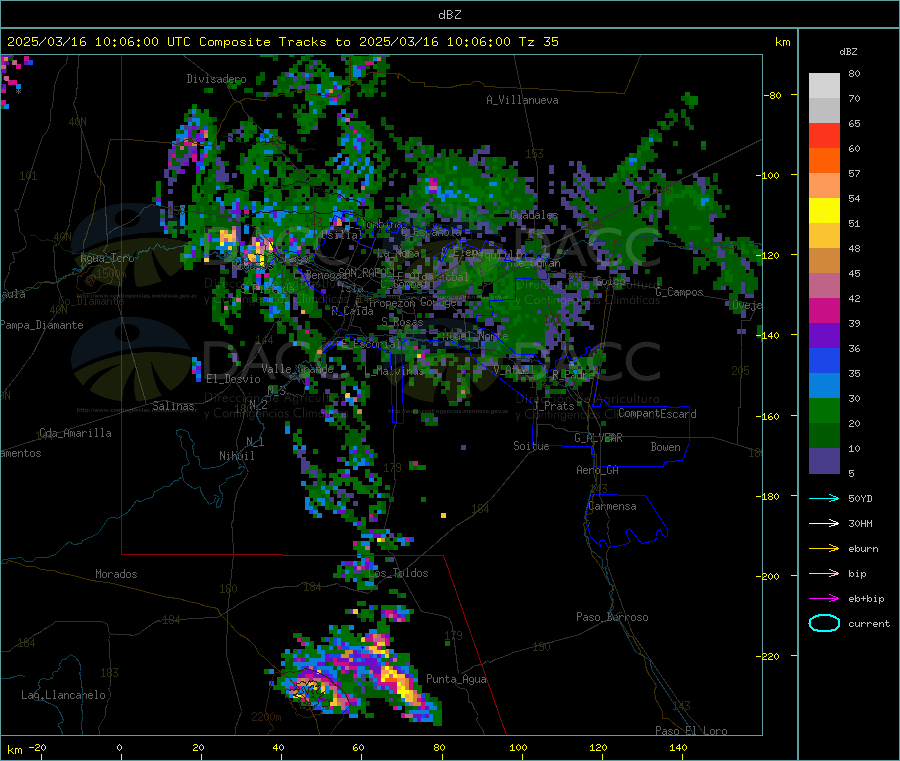
Task: Click the 0 km x-axis tick label
Action: [x=119, y=747]
